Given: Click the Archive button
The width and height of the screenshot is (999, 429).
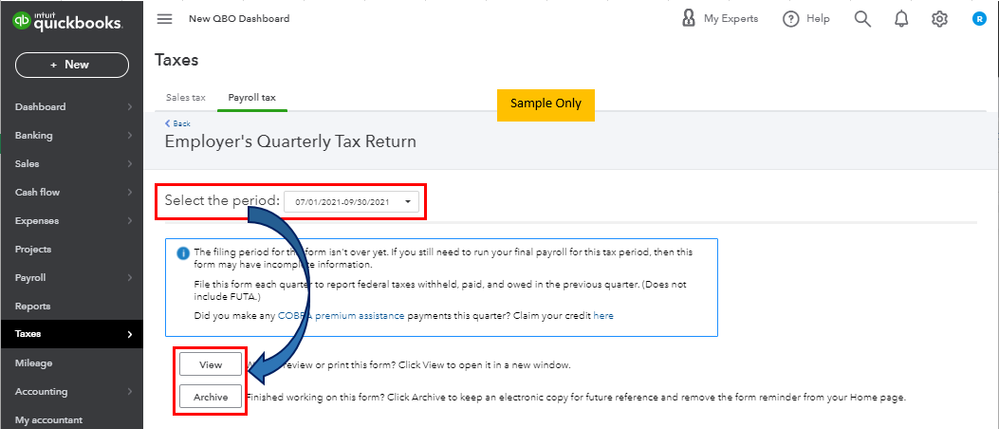Looking at the screenshot, I should point(210,397).
